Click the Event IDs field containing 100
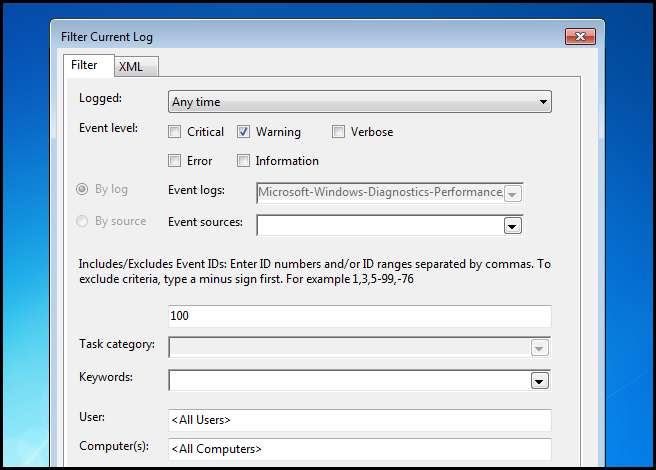Screen dimensions: 656x470 360,316
